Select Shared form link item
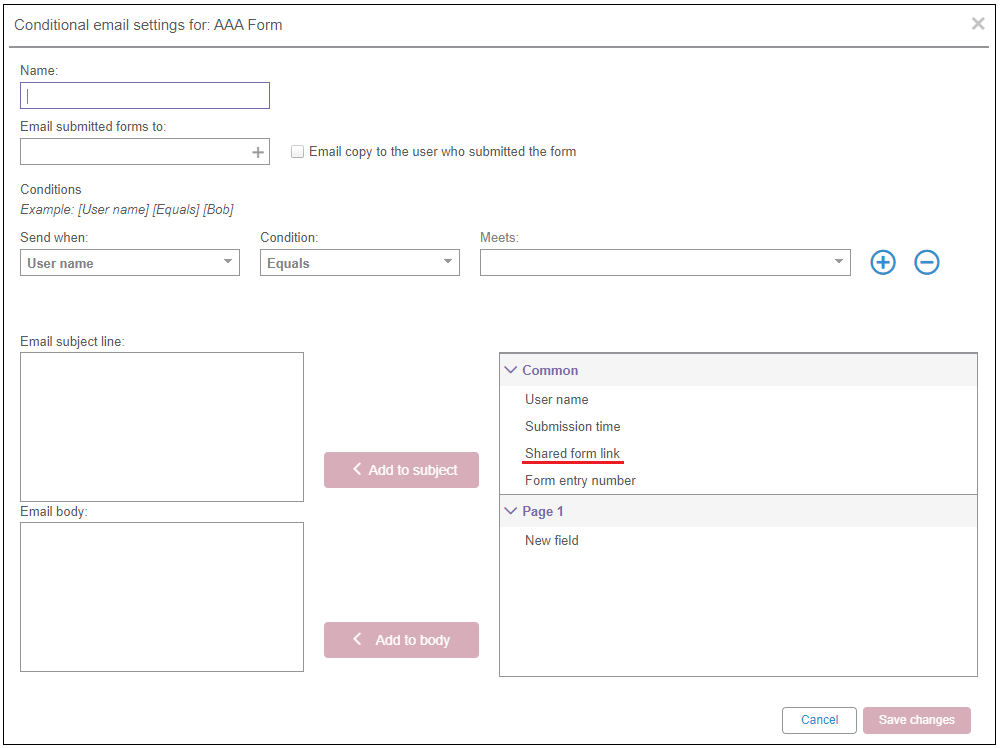 (x=572, y=453)
